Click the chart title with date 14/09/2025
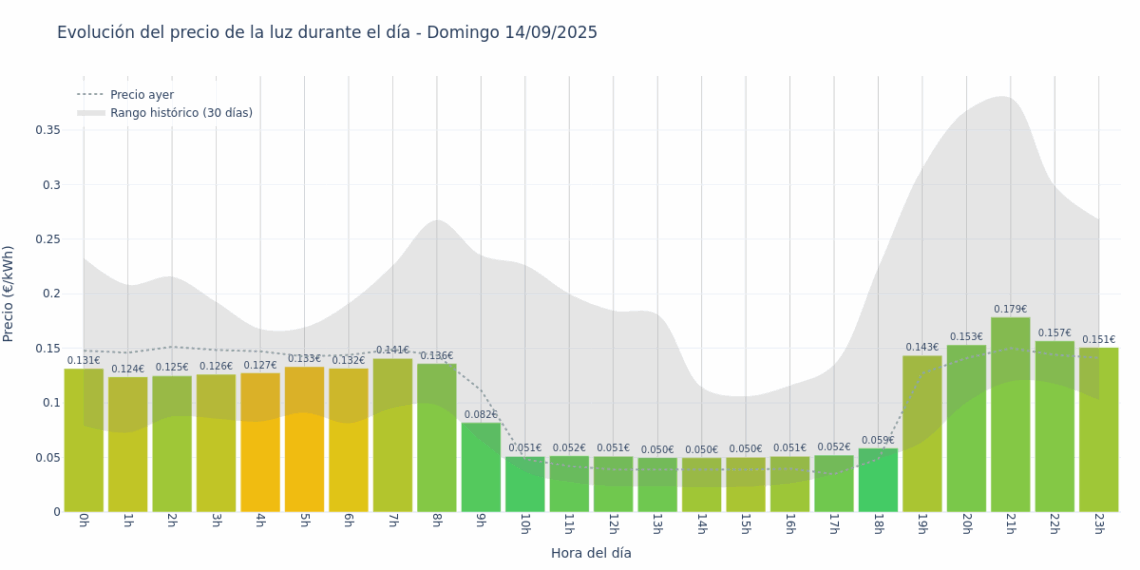The width and height of the screenshot is (1140, 570). (327, 32)
